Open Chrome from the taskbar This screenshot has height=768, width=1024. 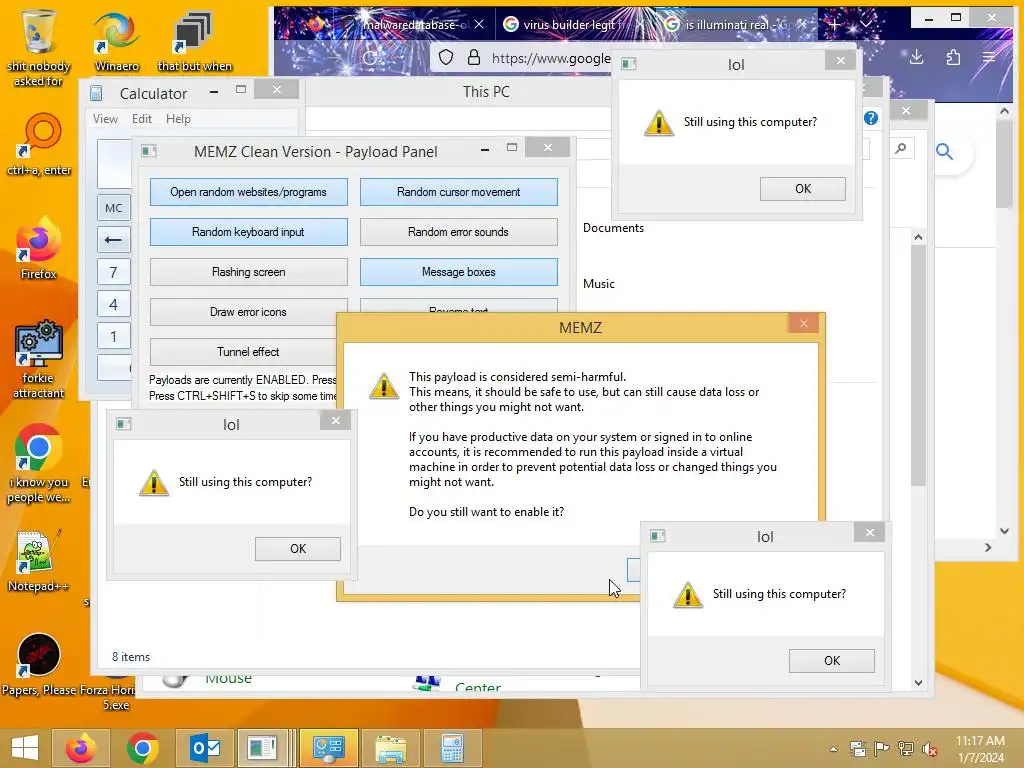coord(143,748)
